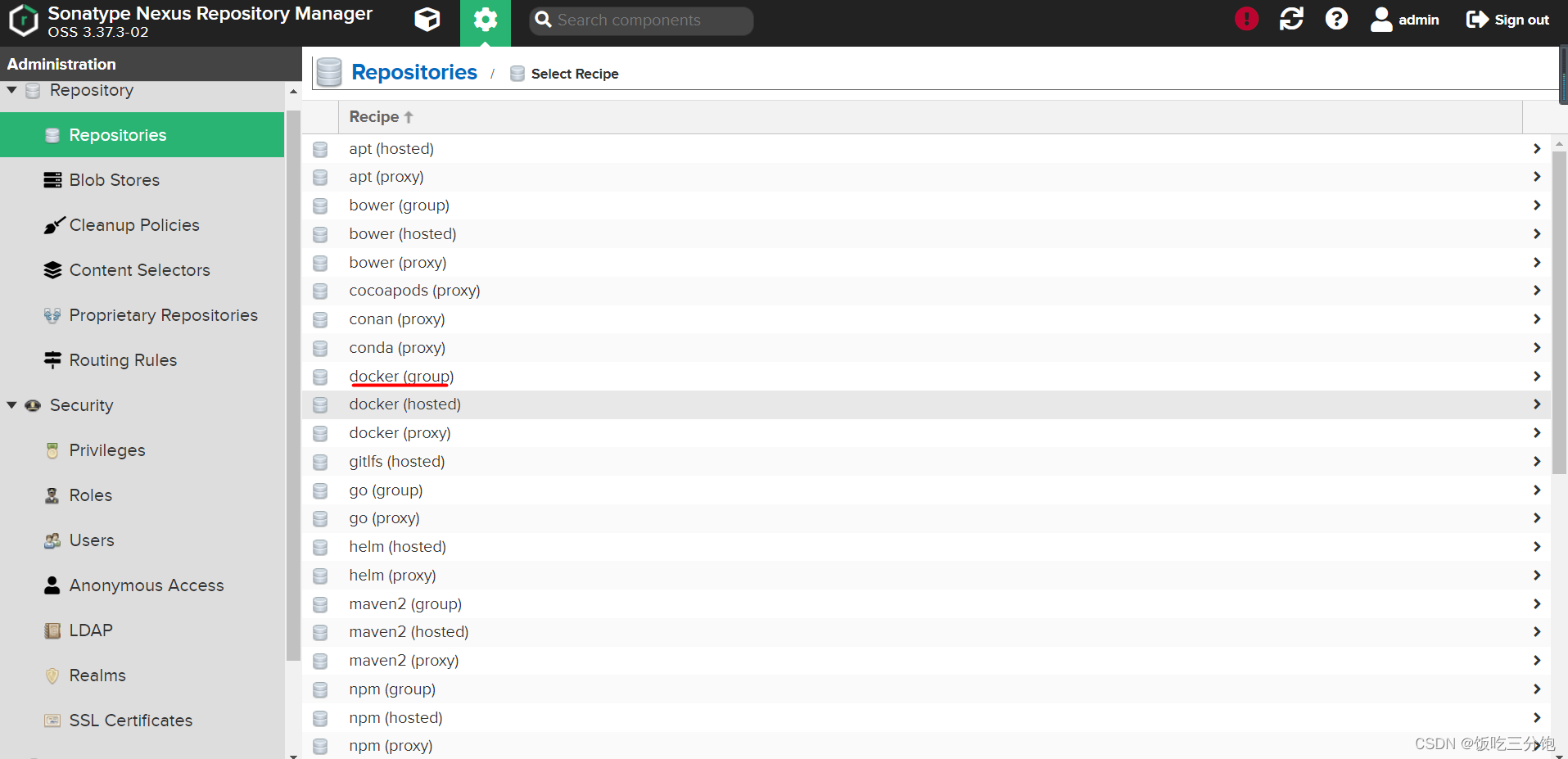Focus the Search components field
Screen dimensions: 1568x759
[x=641, y=20]
